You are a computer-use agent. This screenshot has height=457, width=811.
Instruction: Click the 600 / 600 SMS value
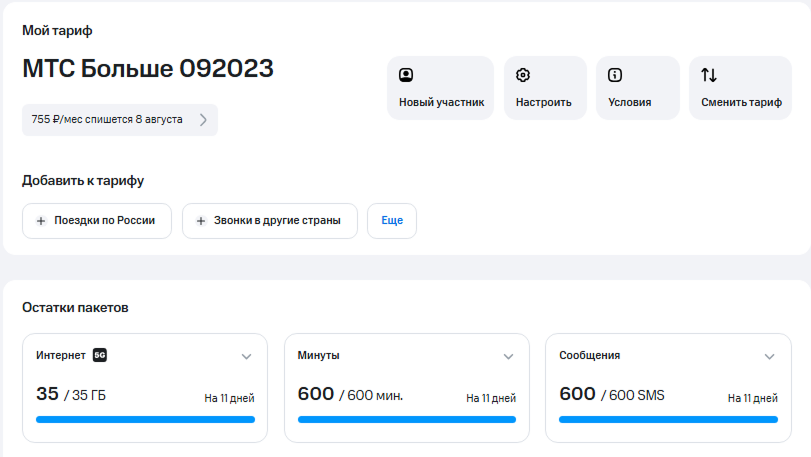click(612, 394)
